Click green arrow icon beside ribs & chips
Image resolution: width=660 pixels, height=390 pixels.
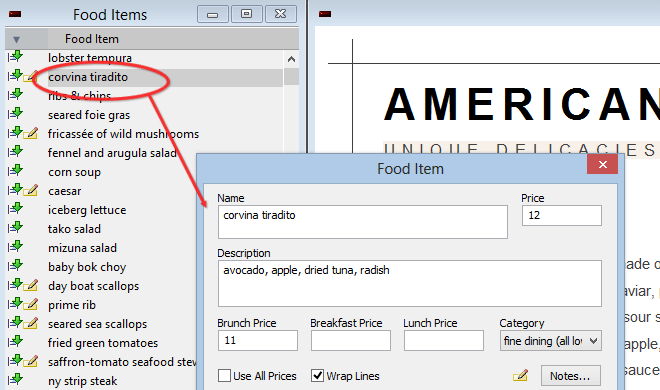15,94
